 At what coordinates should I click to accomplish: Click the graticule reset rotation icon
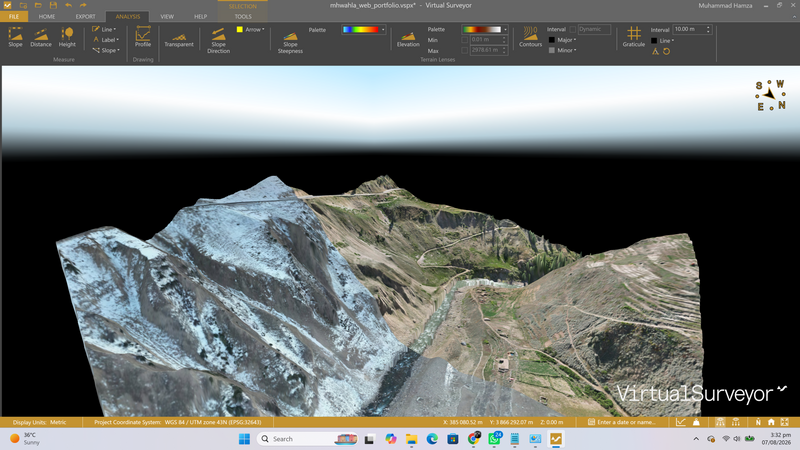coord(666,52)
